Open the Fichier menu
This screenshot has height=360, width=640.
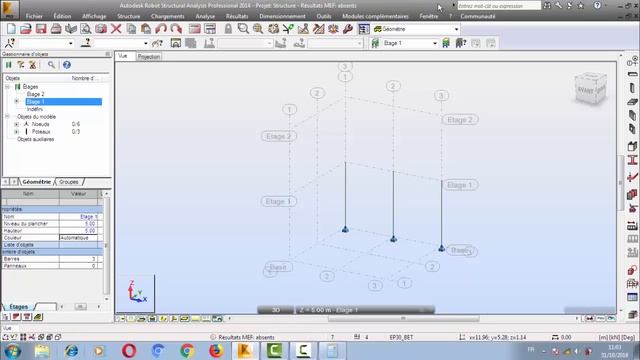tap(34, 16)
